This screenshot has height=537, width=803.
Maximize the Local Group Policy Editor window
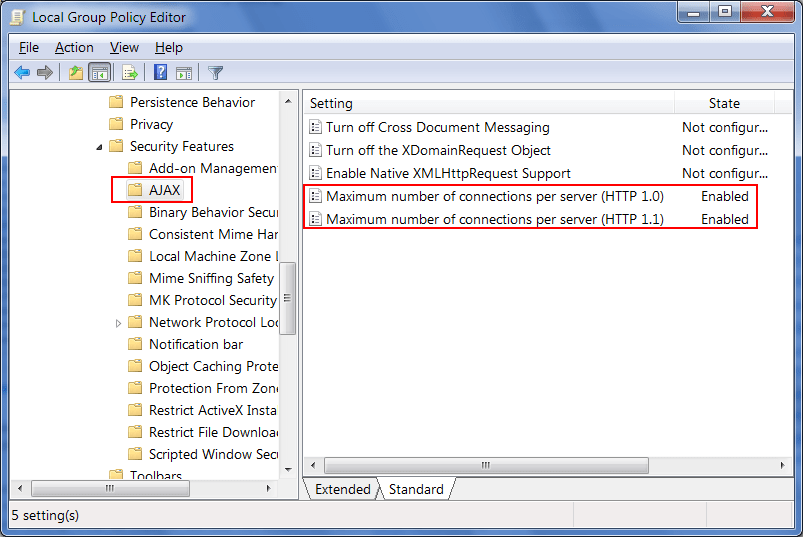pyautogui.click(x=725, y=11)
